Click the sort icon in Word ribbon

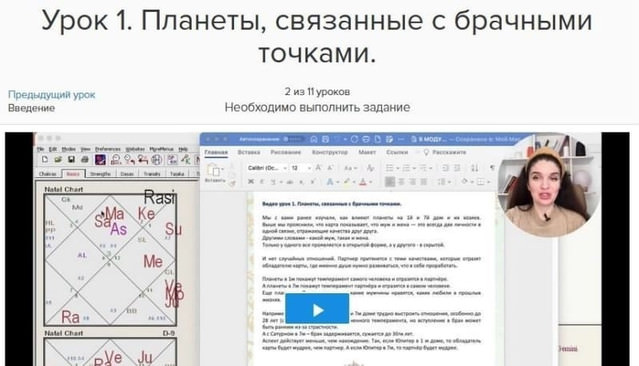point(475,168)
